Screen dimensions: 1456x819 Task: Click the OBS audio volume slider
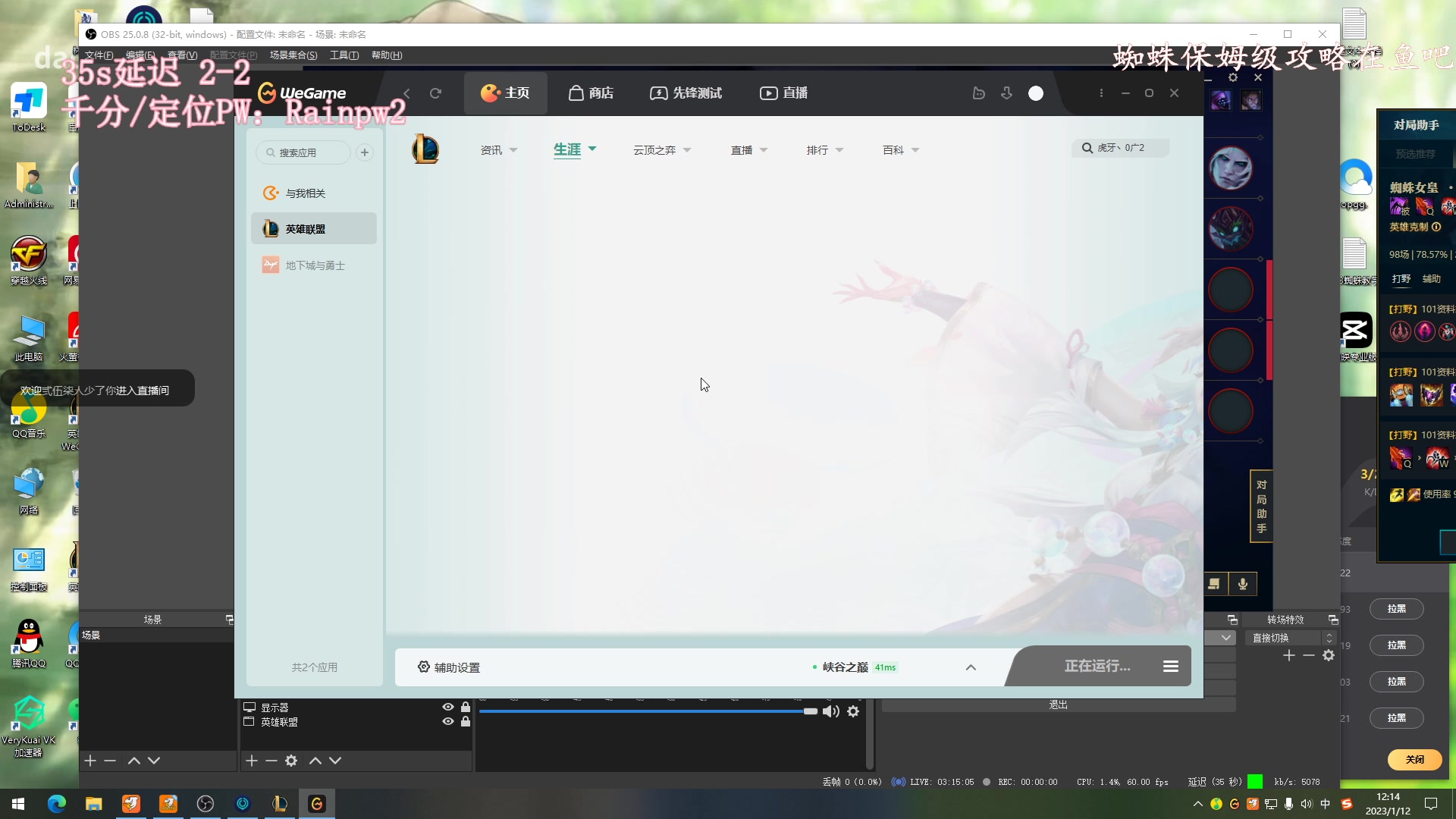point(645,711)
